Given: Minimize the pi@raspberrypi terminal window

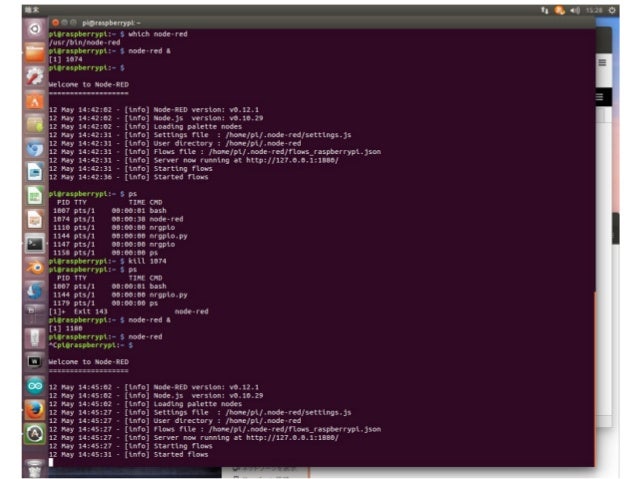Looking at the screenshot, I should point(65,23).
